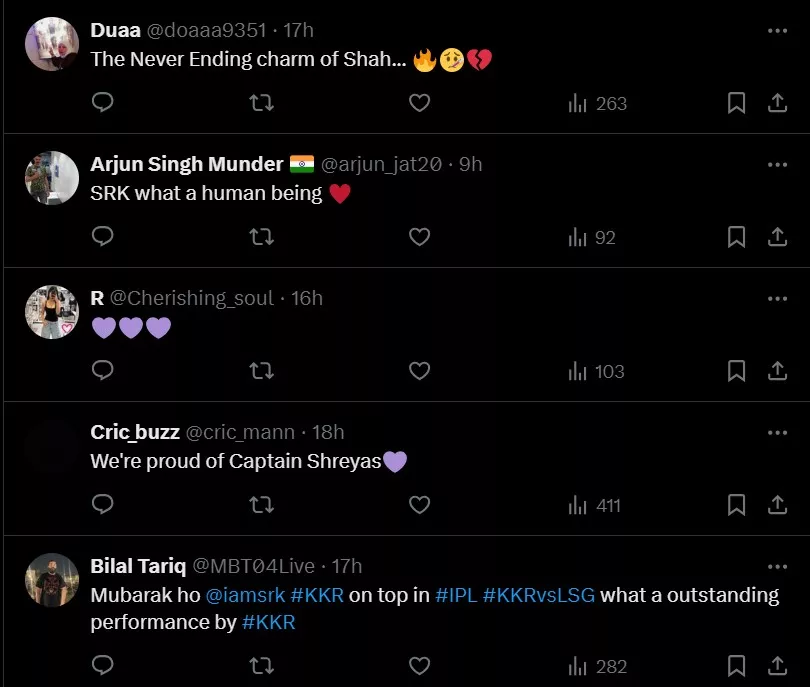Expand options on Bilal Tariq's tweet
This screenshot has width=810, height=687.
[777, 567]
